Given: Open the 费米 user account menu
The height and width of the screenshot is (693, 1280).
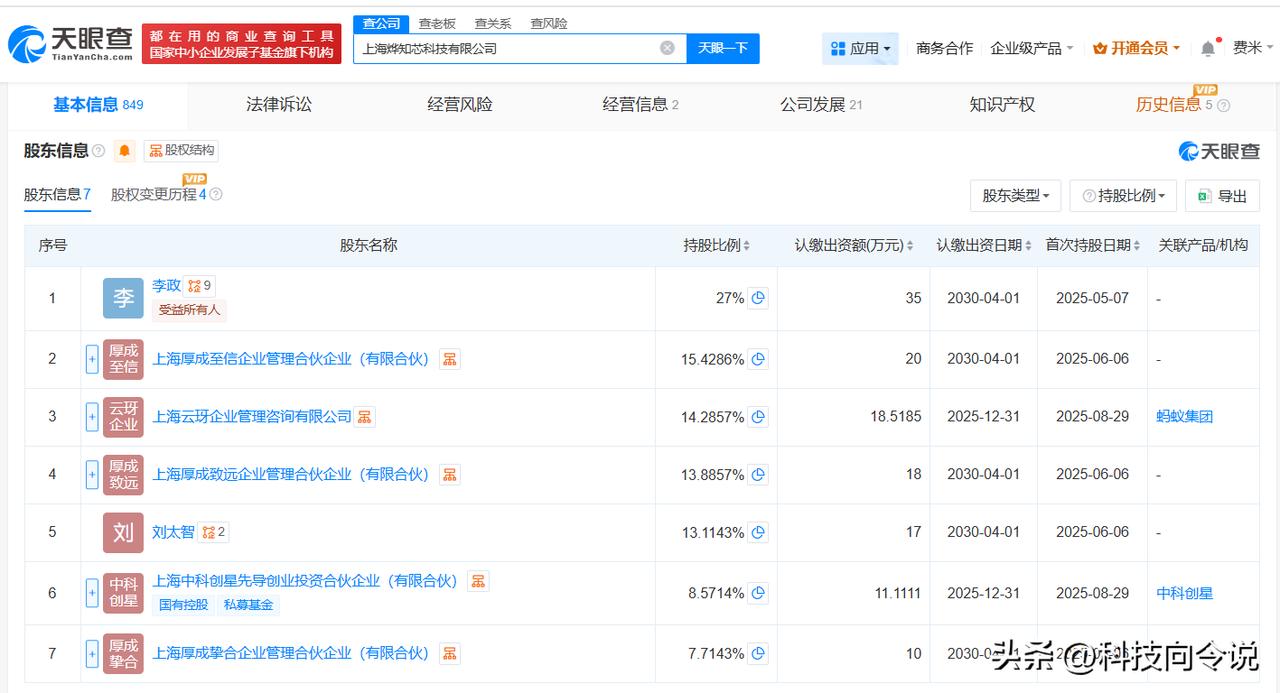Looking at the screenshot, I should click(1253, 48).
